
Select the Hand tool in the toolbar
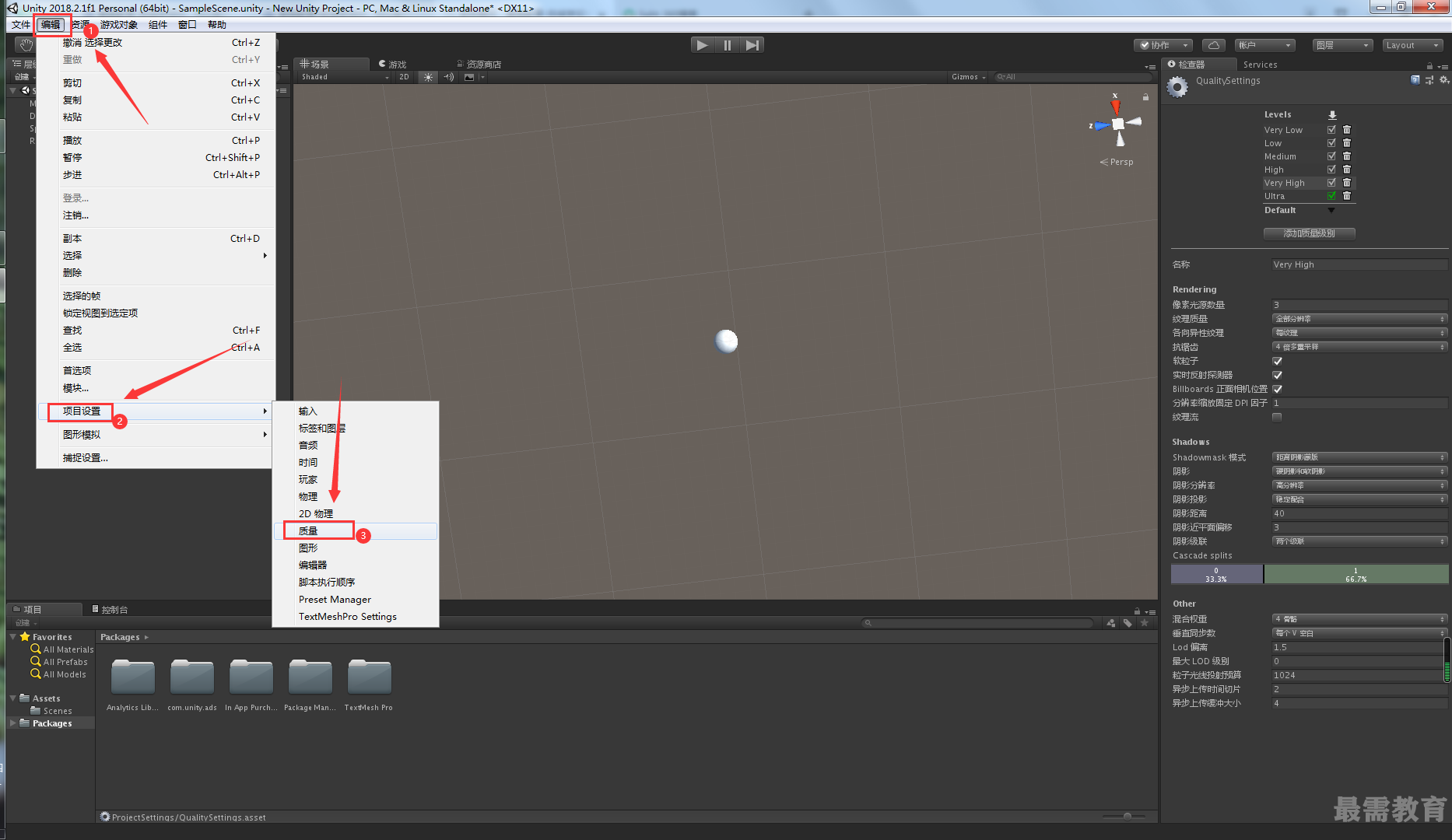[25, 45]
